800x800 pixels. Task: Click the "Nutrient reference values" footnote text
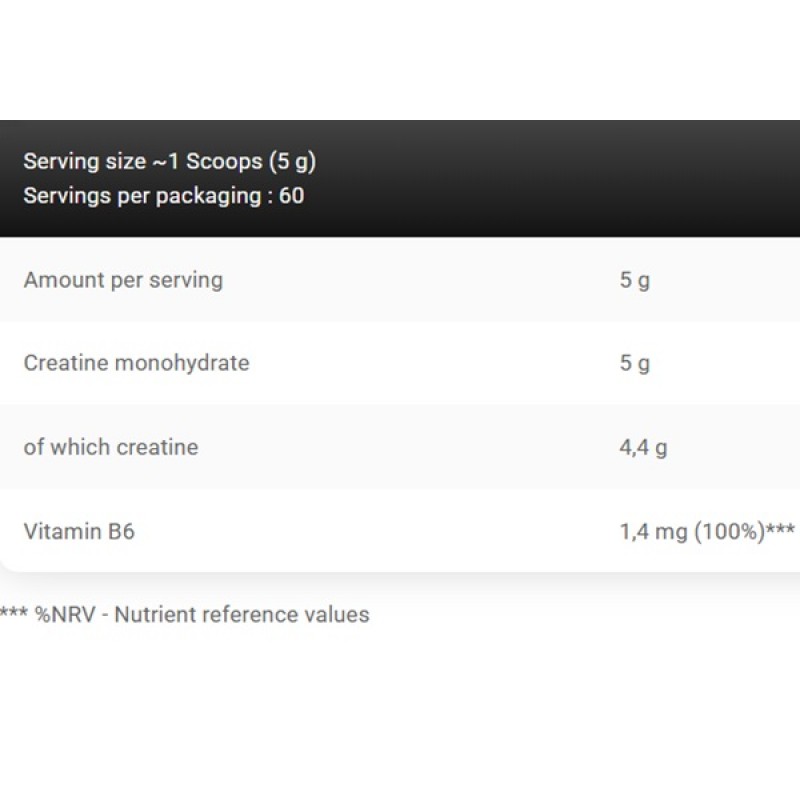click(x=241, y=615)
